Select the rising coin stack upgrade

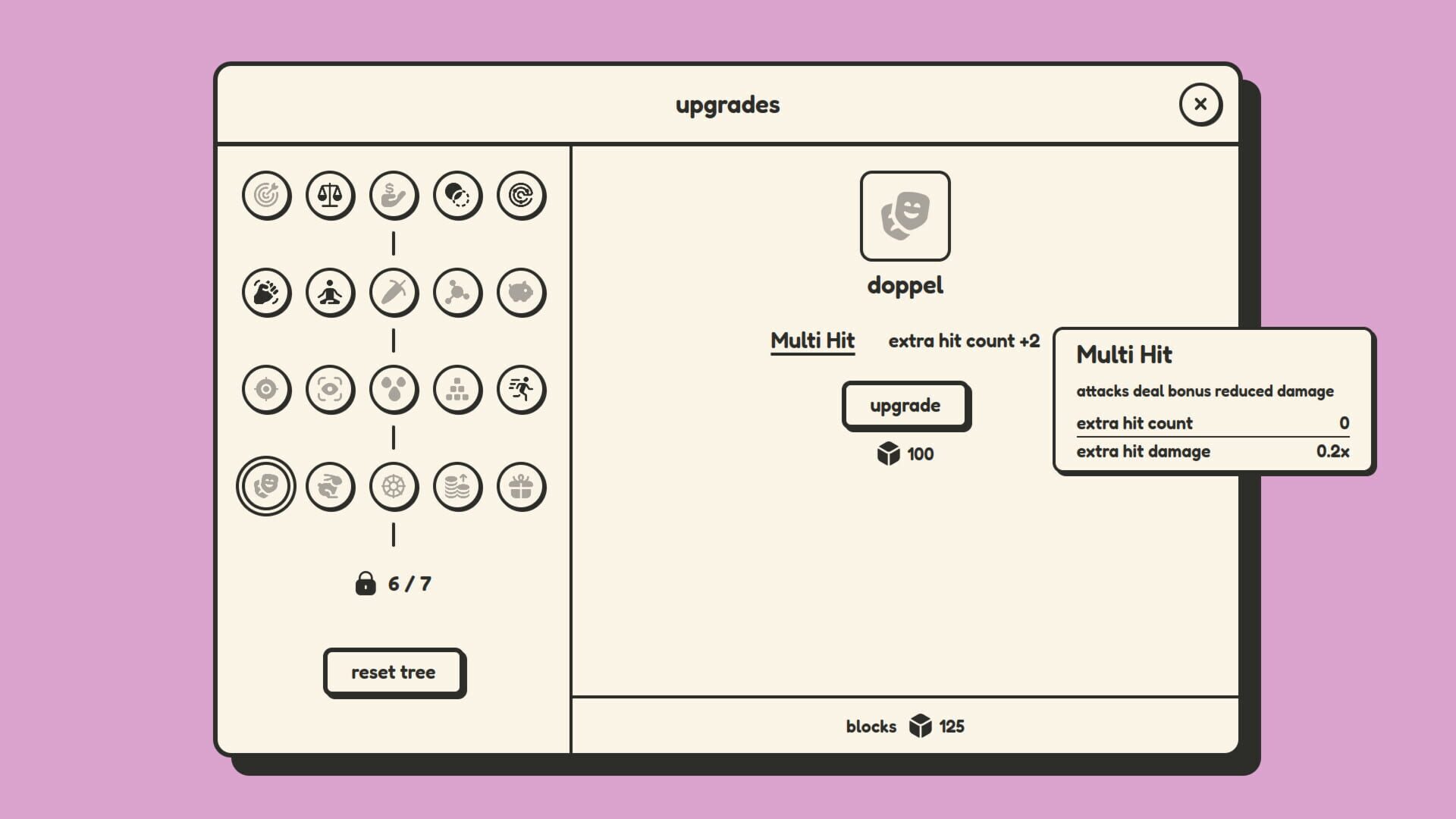(x=457, y=488)
